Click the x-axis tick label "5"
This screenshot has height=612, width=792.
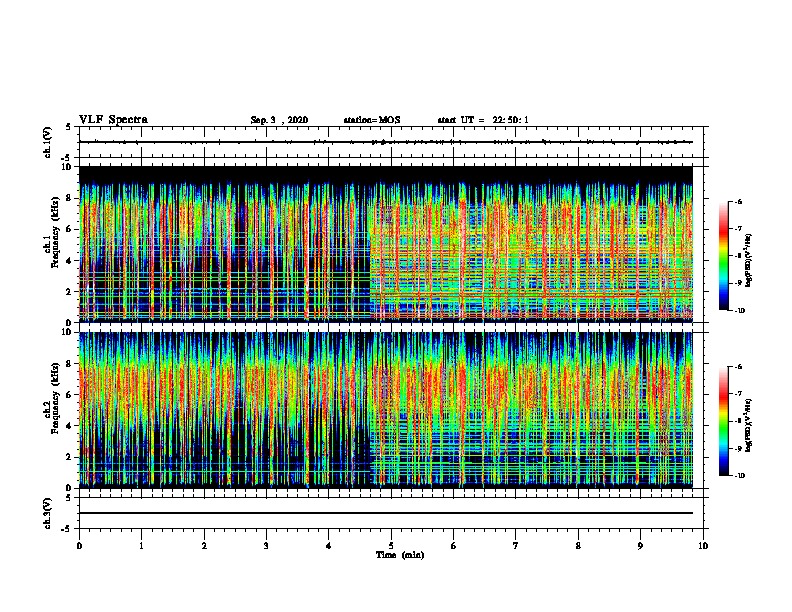pyautogui.click(x=391, y=546)
